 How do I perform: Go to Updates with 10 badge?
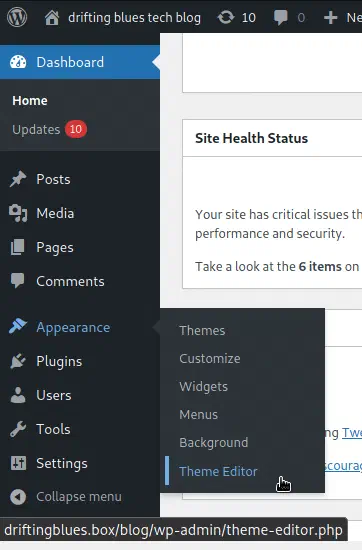point(49,129)
